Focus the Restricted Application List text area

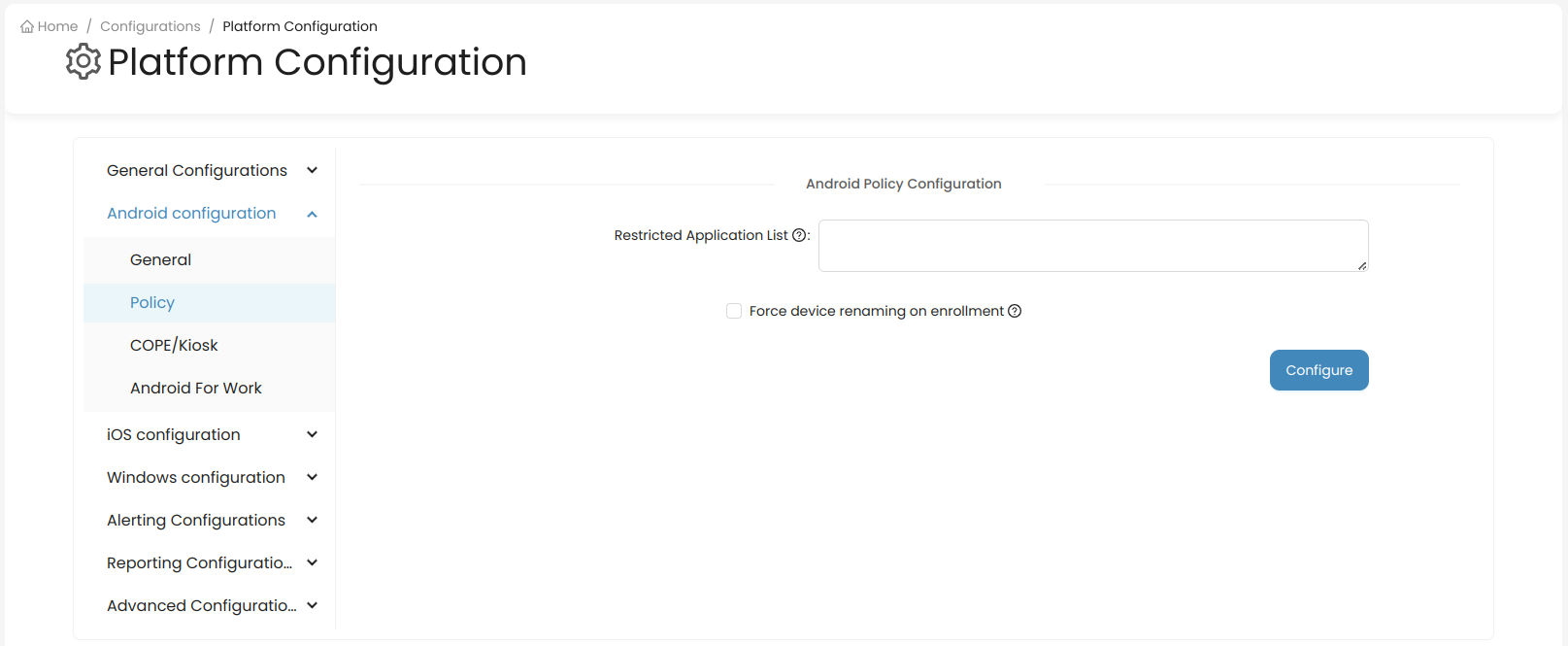click(1093, 246)
